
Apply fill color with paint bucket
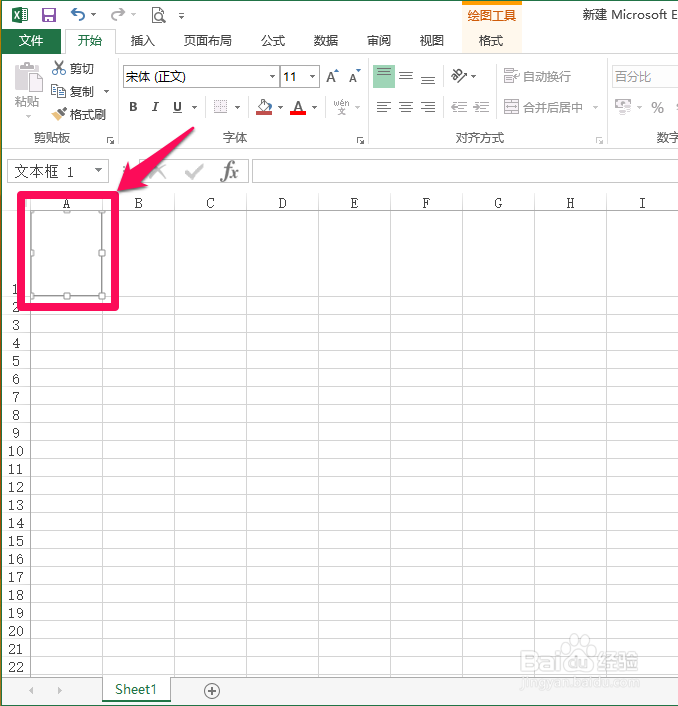coord(264,107)
